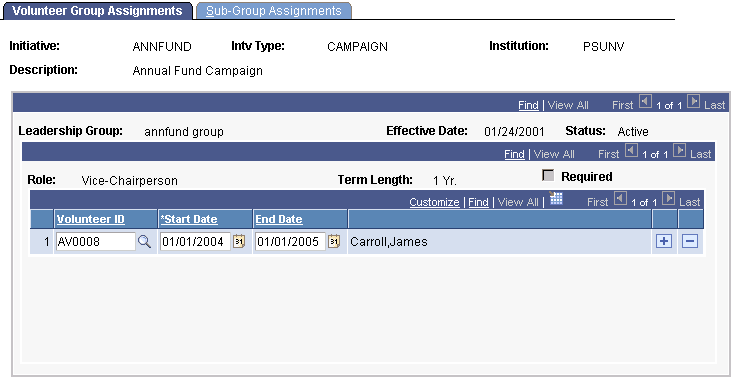Viewport: 733px width, 380px height.
Task: Select the Effective Date value 01/24/2001
Action: pyautogui.click(x=514, y=132)
